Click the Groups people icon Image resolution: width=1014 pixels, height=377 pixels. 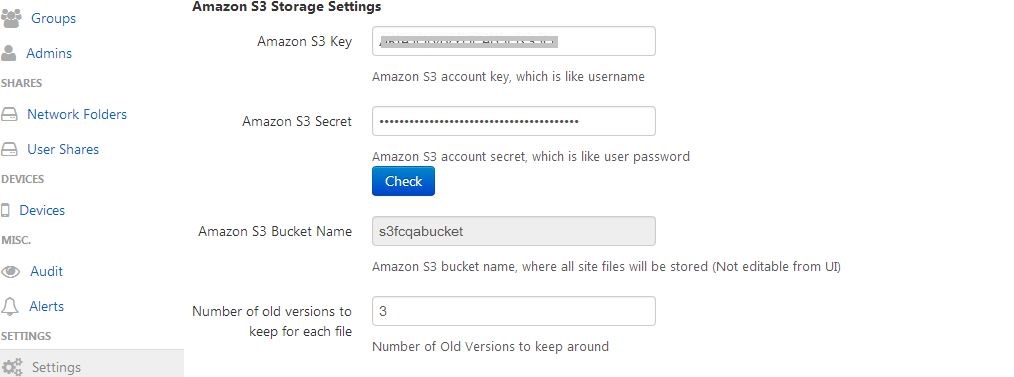11,19
